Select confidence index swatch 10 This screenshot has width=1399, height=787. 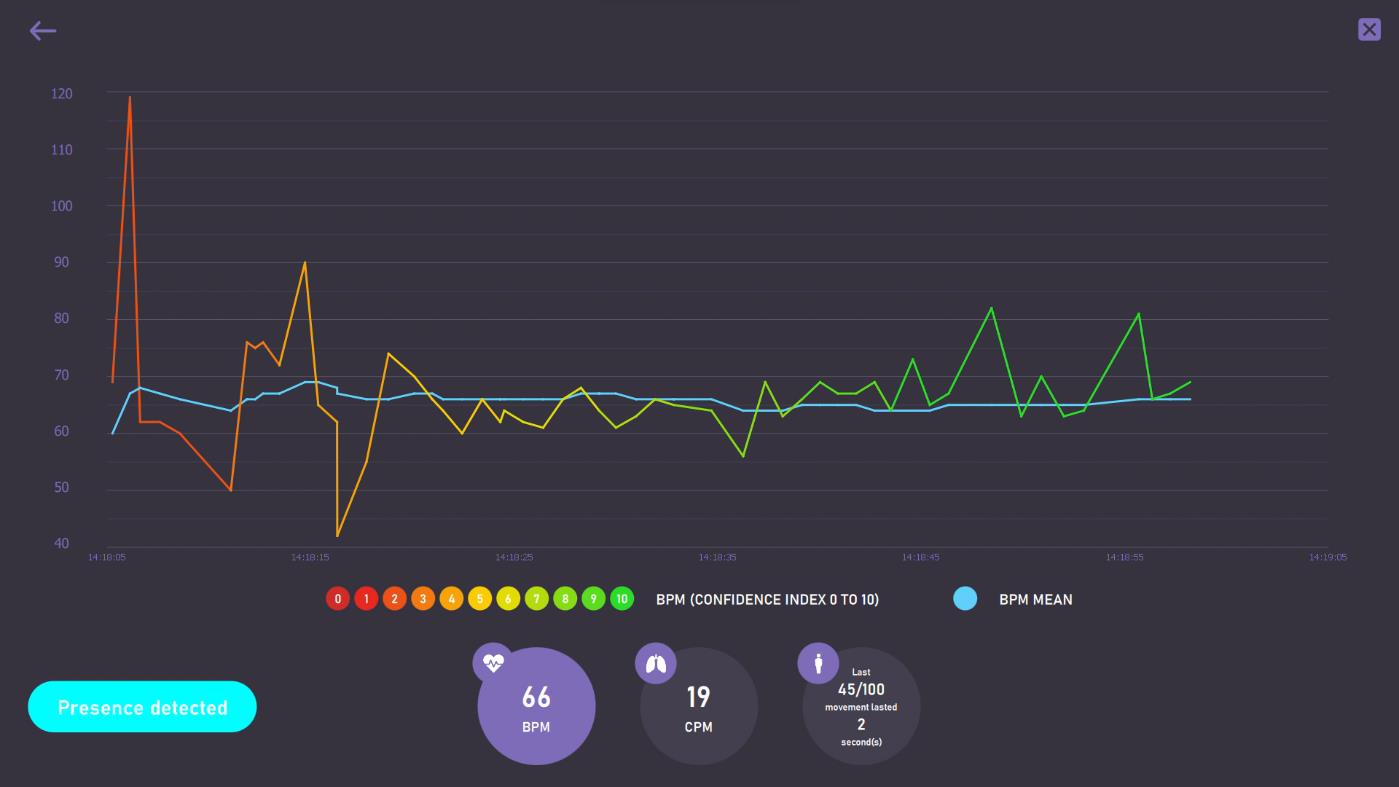tap(622, 599)
